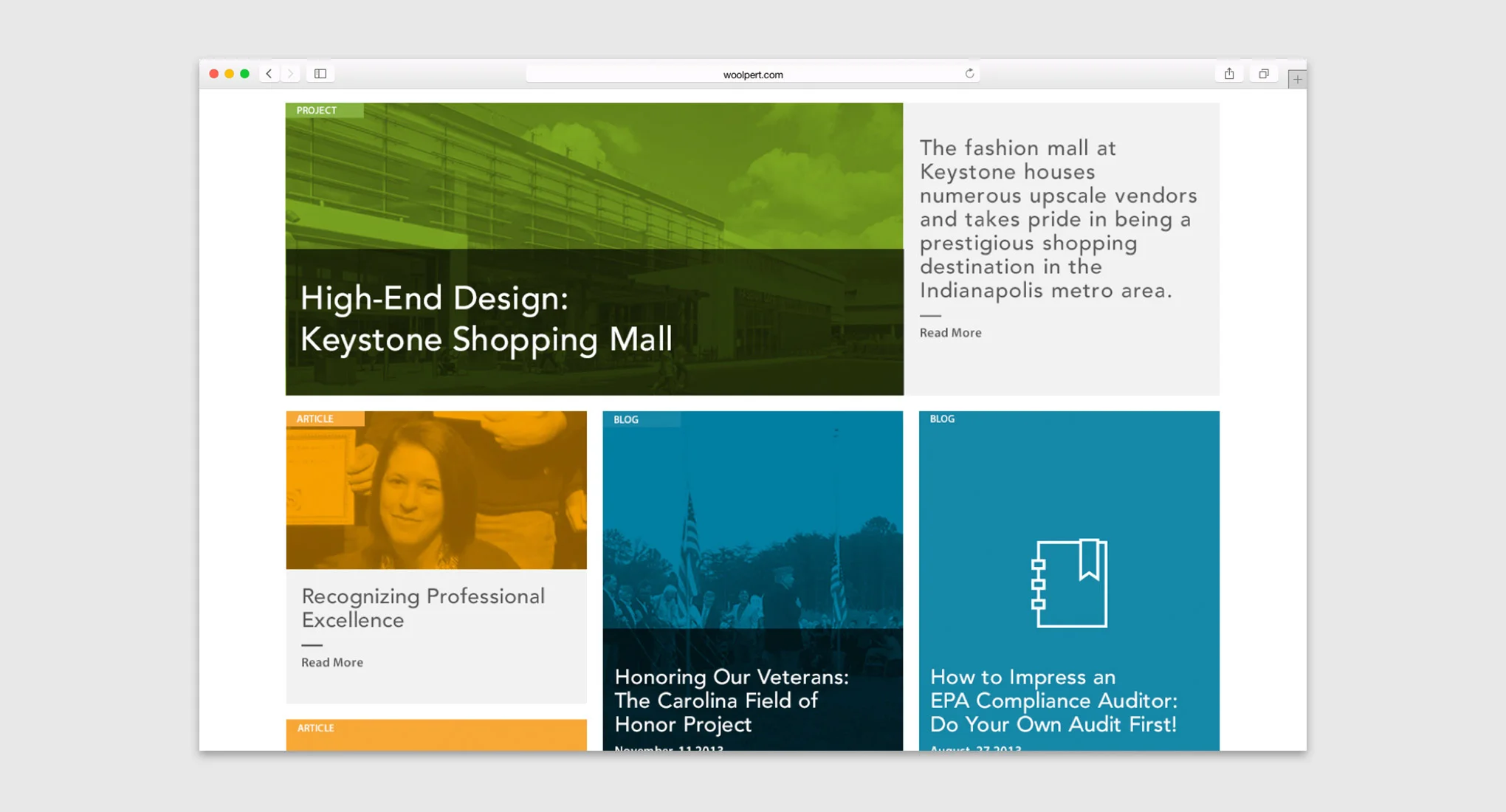
Task: Open the High-End Design: Keystone Shopping Mall headline
Action: pos(486,319)
